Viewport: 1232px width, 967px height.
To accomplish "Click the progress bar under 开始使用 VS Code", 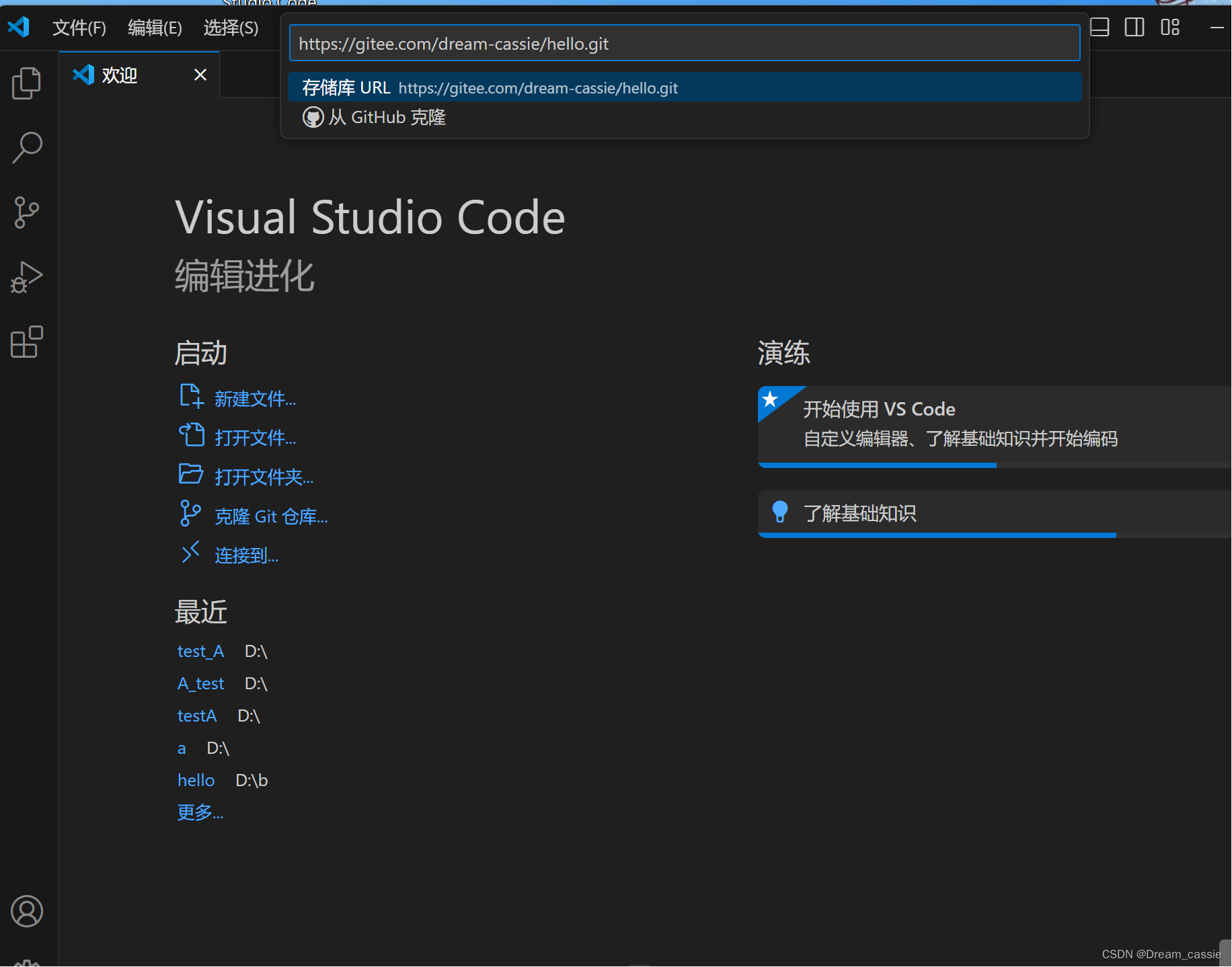I will (x=877, y=464).
